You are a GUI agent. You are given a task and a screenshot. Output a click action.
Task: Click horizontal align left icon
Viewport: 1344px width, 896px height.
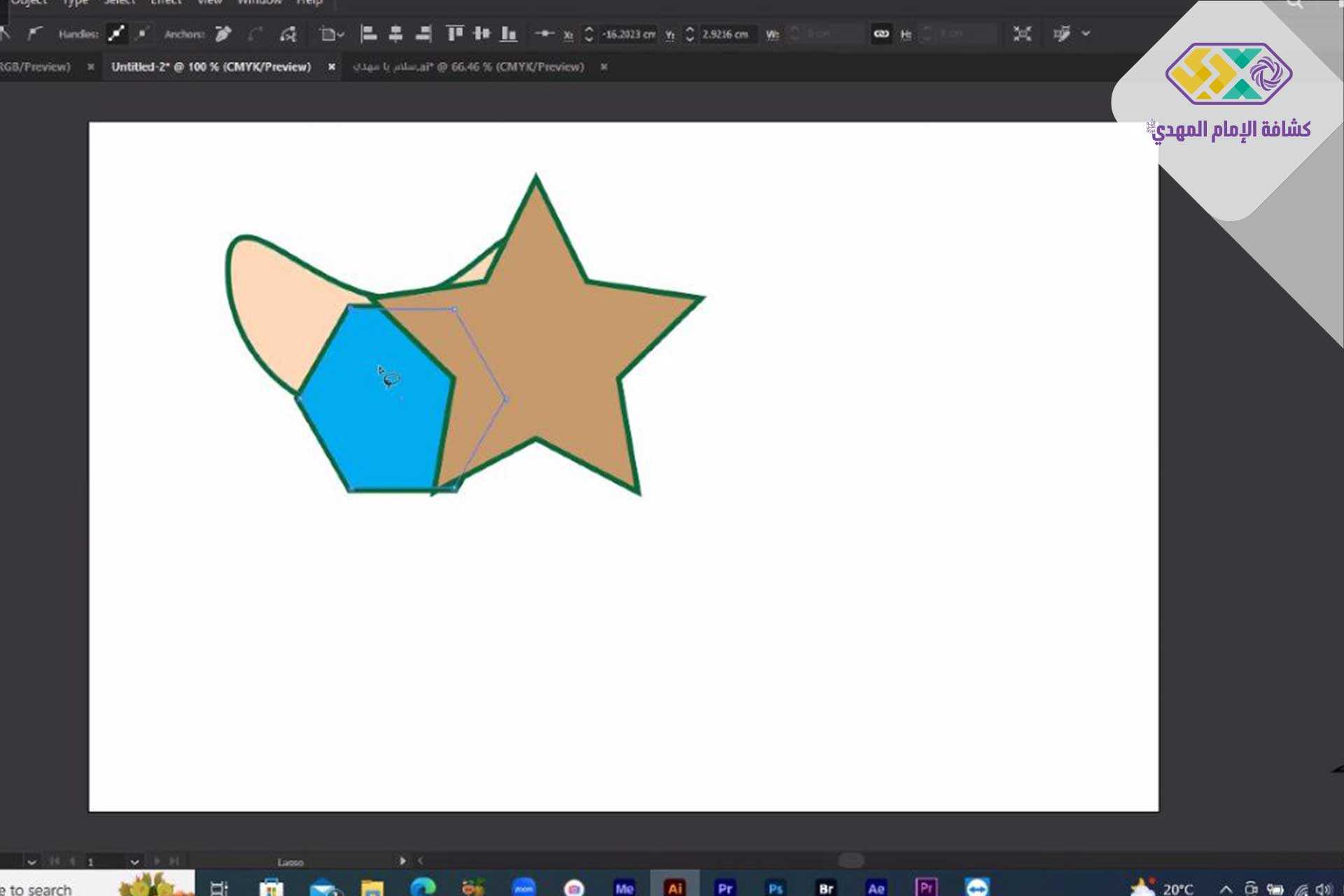tap(369, 34)
